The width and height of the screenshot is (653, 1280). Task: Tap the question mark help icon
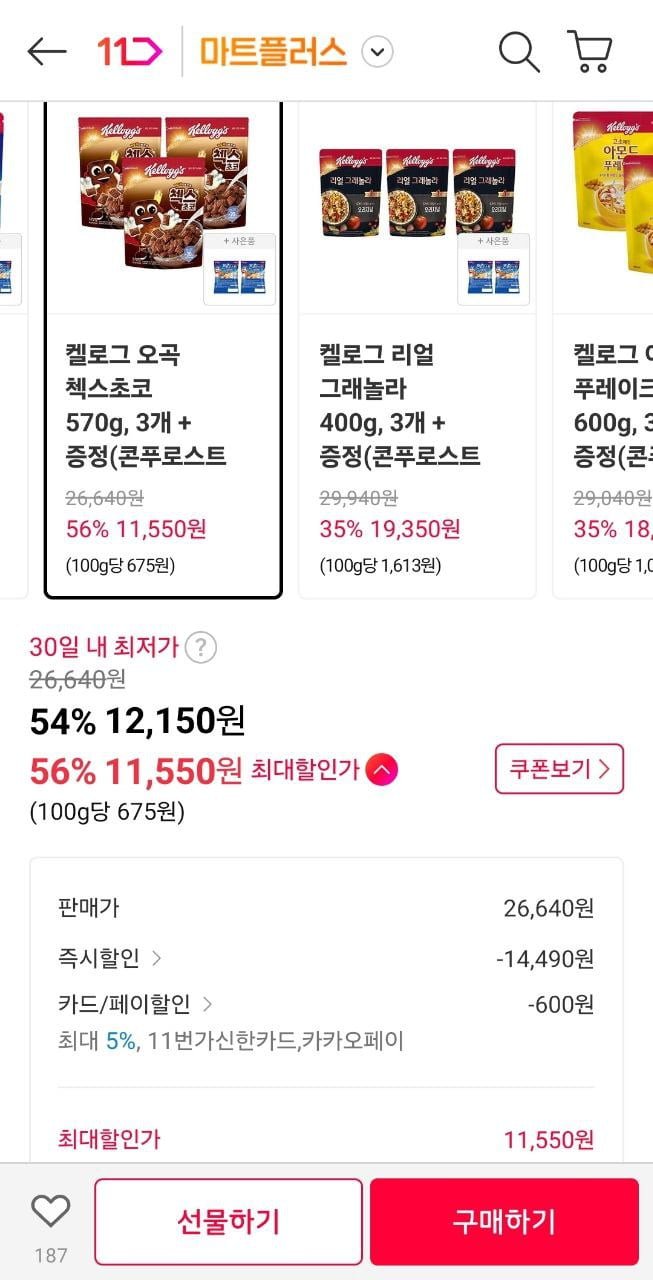[x=201, y=648]
